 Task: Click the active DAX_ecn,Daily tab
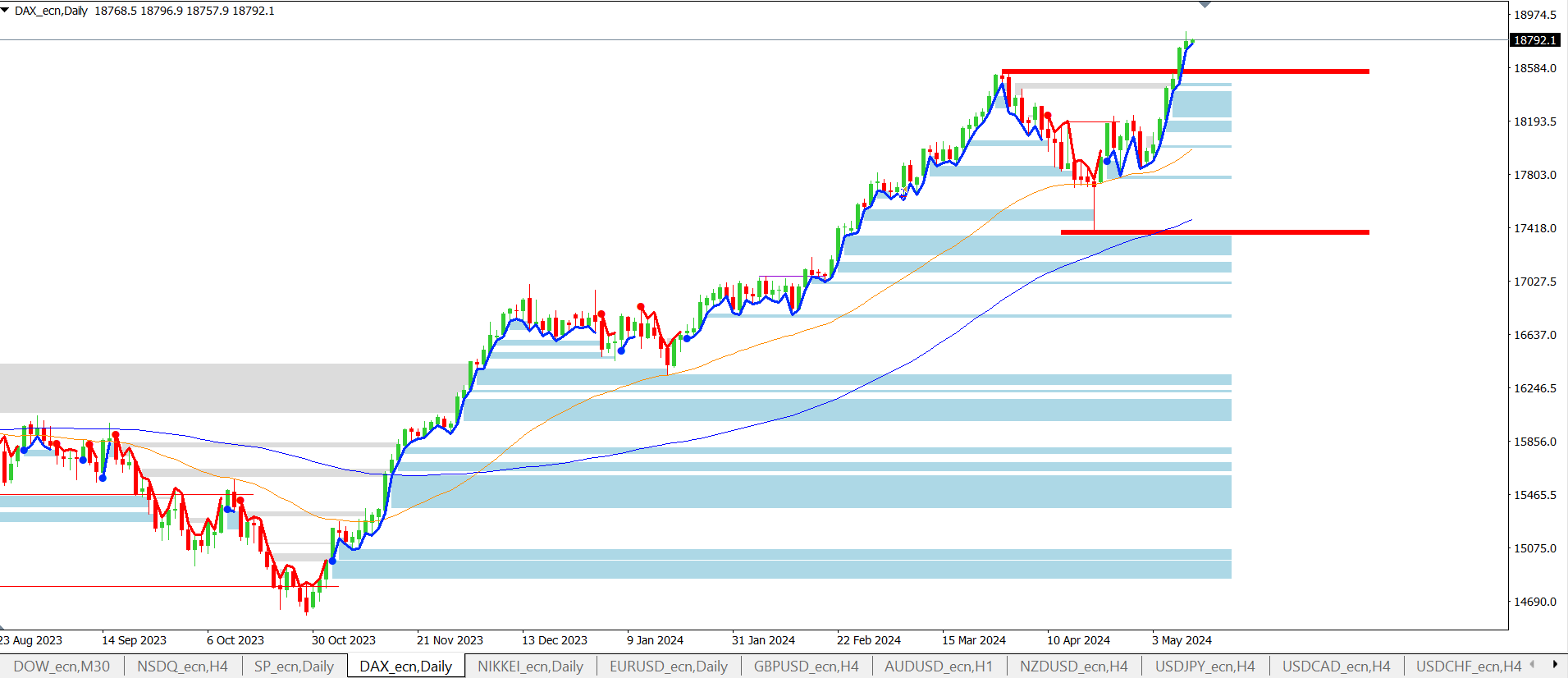(406, 667)
